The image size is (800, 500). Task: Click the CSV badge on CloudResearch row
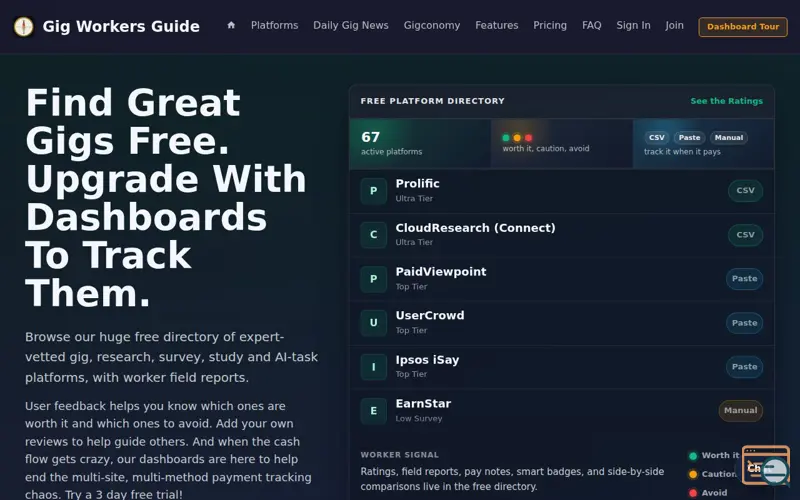[745, 235]
